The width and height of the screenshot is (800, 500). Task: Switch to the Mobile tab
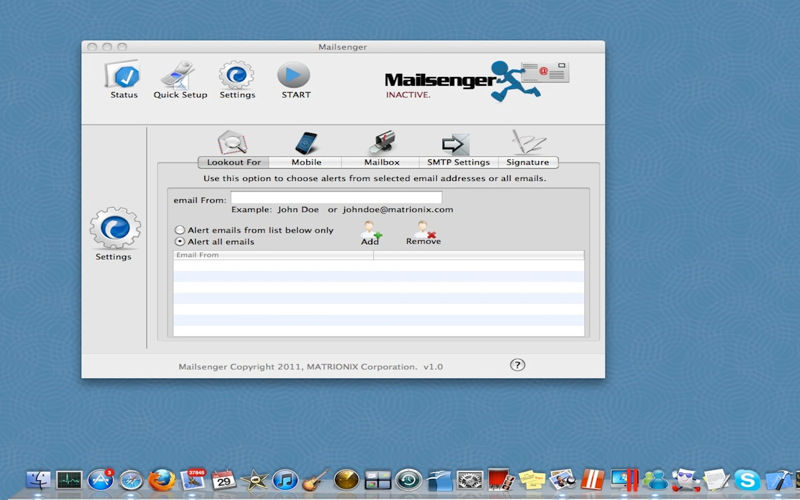point(306,162)
